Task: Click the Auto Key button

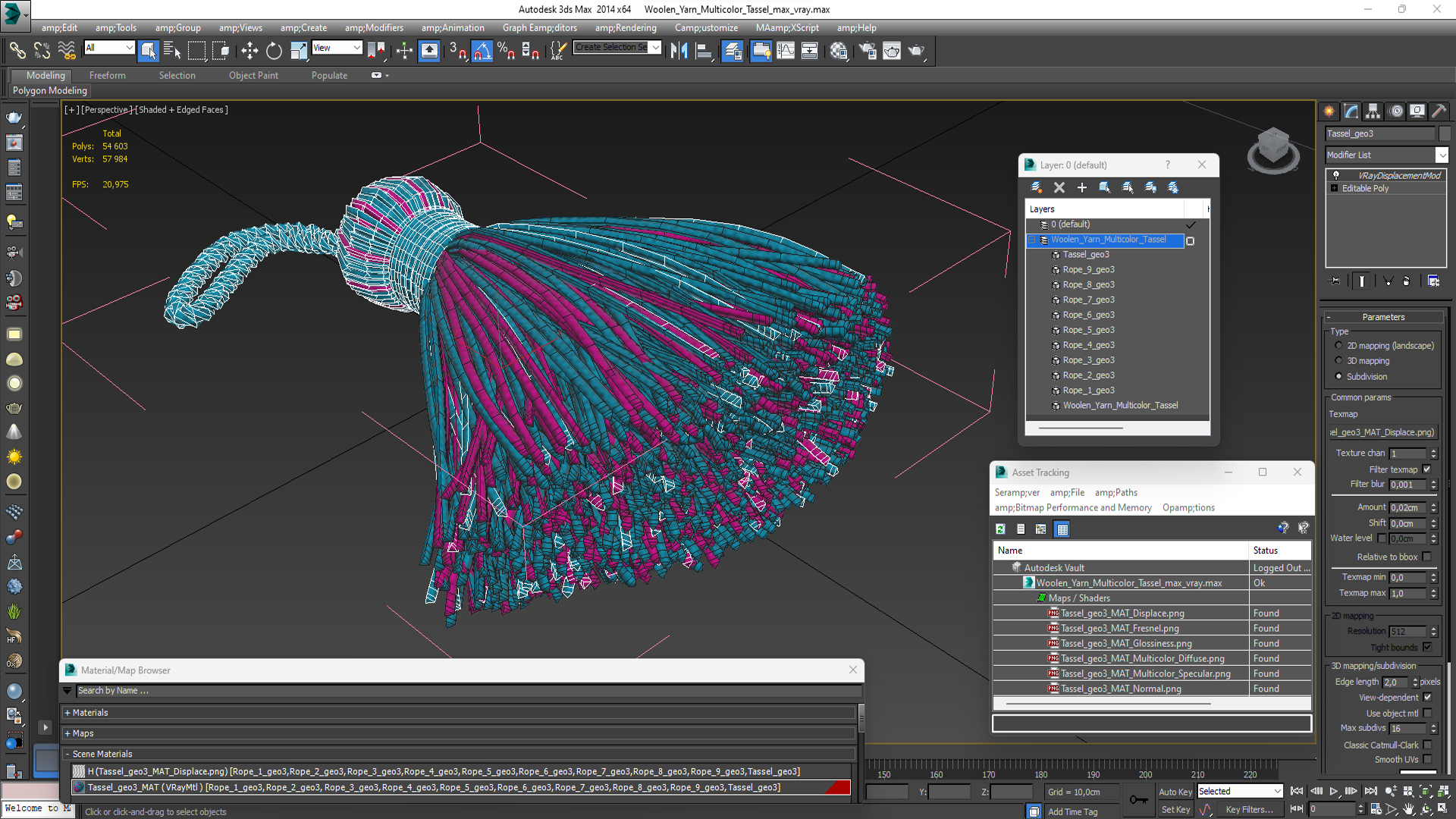Action: (x=1175, y=792)
